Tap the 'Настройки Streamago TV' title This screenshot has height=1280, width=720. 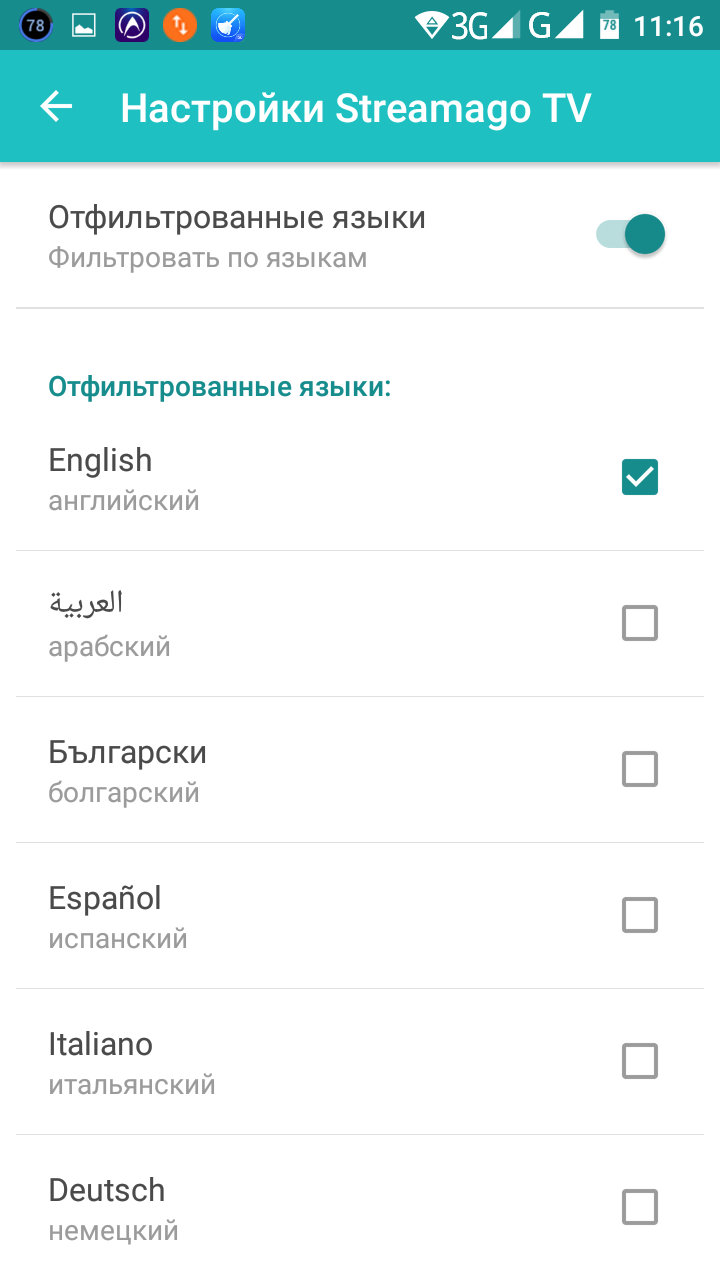pos(355,108)
